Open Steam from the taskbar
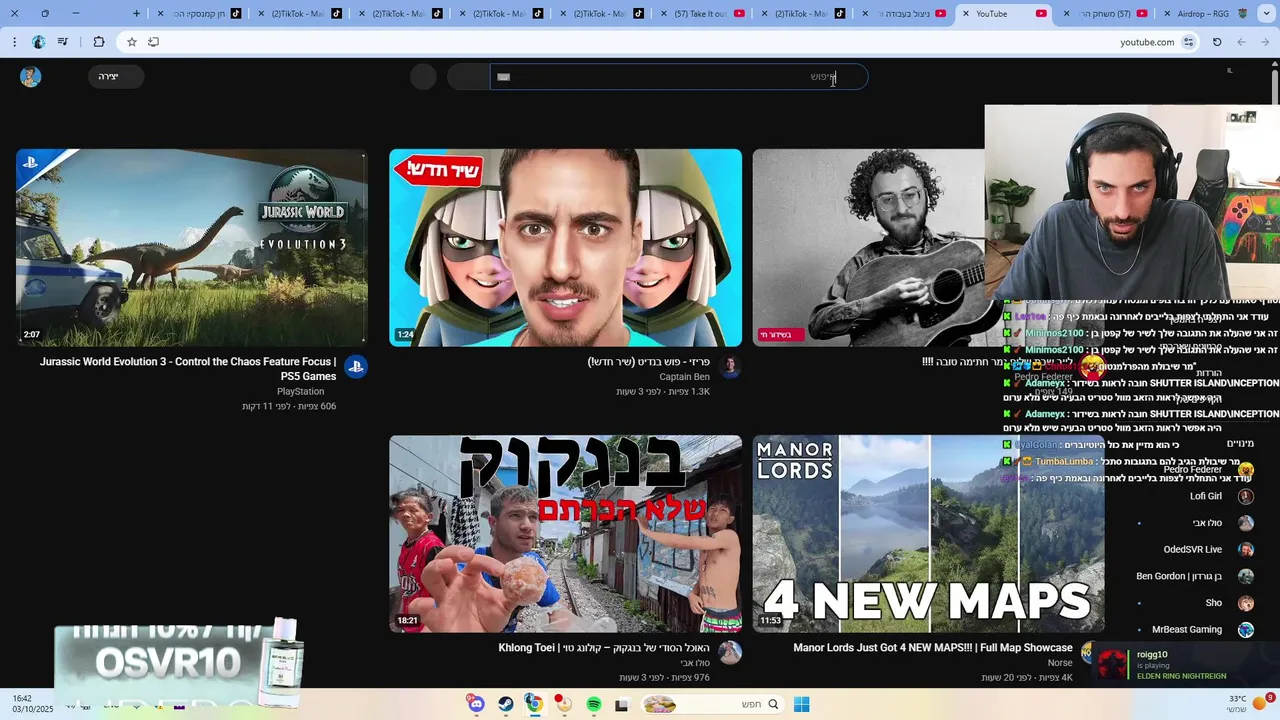The width and height of the screenshot is (1280, 720). [x=506, y=705]
